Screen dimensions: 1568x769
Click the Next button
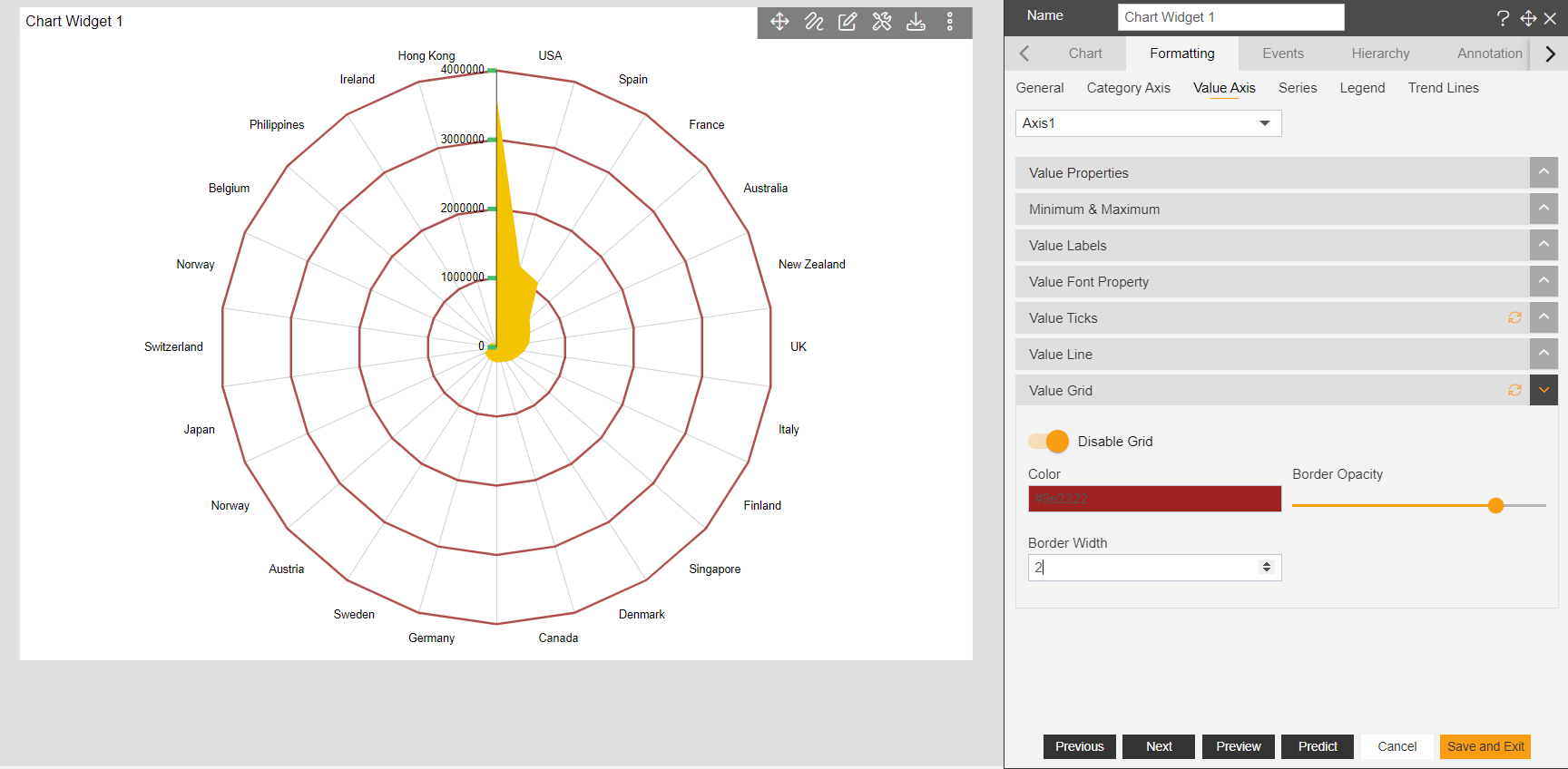(1159, 746)
